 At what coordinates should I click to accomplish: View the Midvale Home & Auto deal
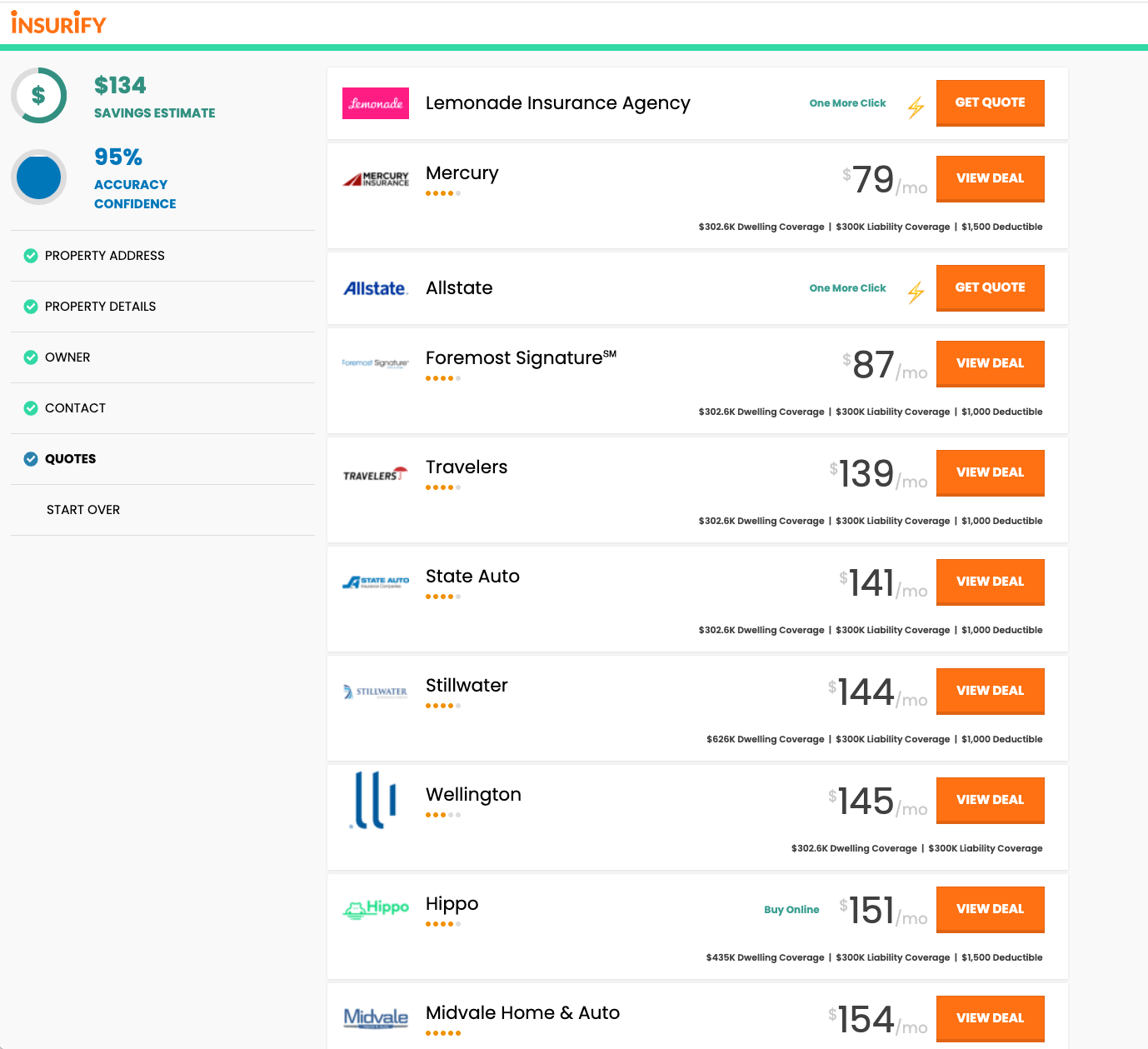(x=990, y=1018)
